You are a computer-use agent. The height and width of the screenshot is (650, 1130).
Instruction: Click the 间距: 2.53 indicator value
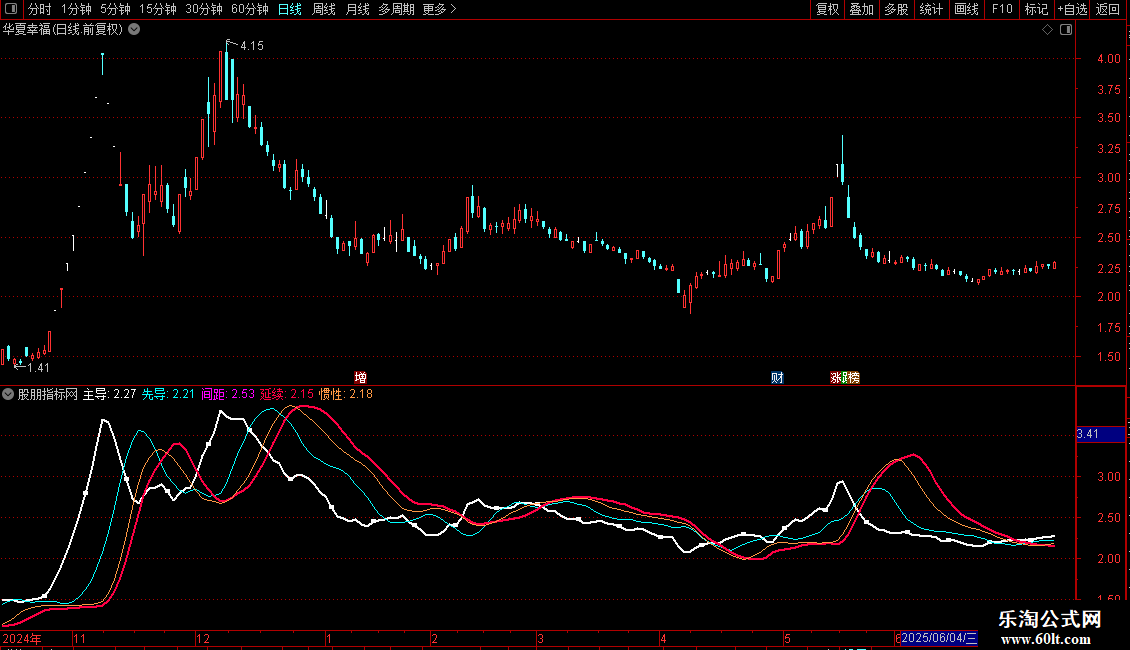228,394
